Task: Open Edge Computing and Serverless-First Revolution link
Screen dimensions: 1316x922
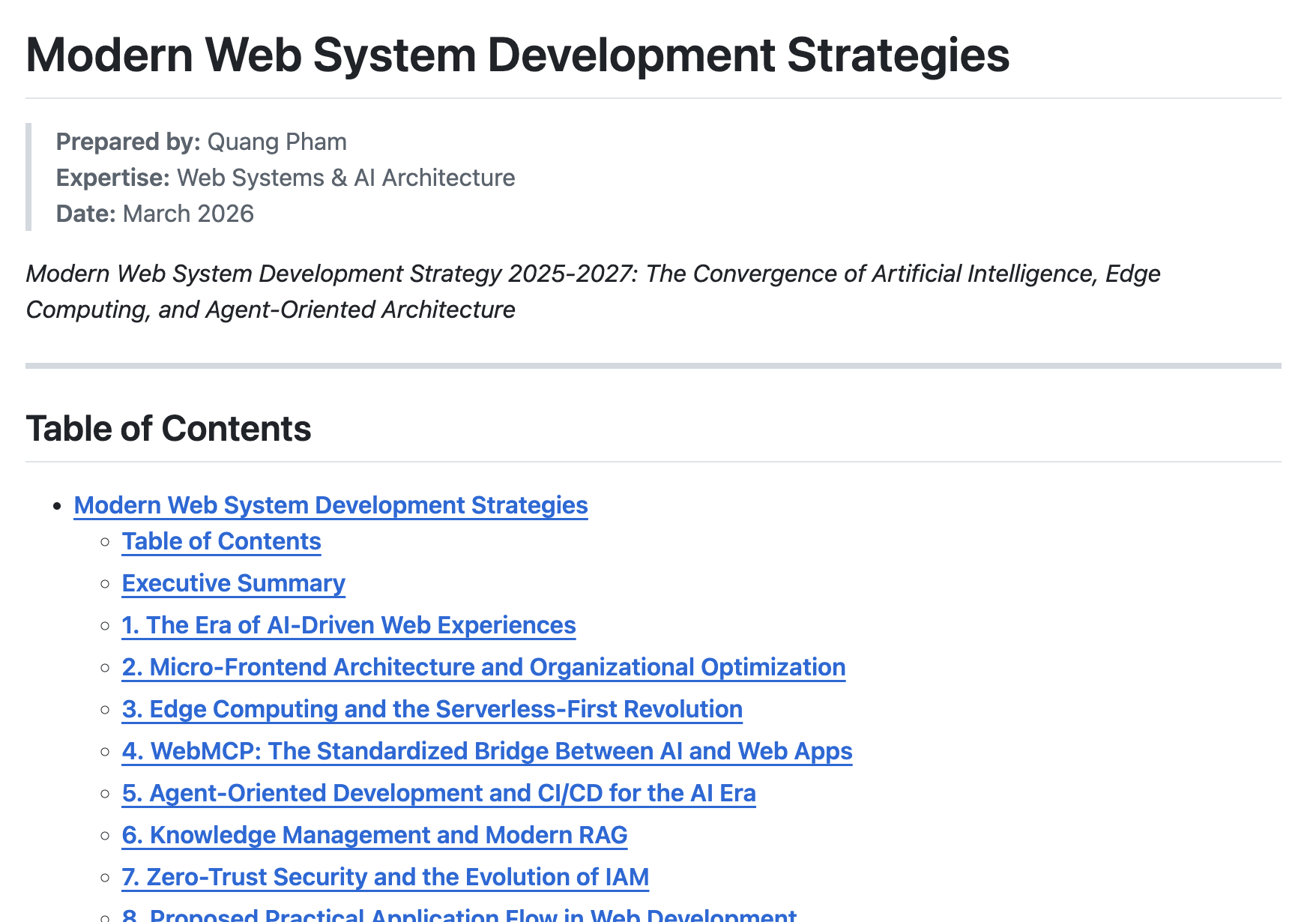Action: click(432, 709)
